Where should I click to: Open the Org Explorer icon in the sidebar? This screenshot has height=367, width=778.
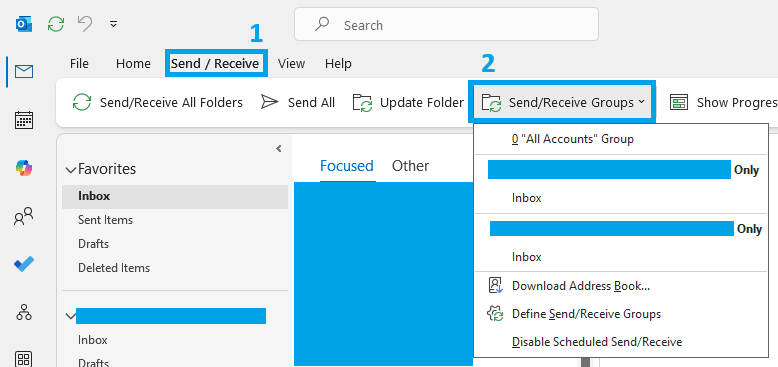24,312
